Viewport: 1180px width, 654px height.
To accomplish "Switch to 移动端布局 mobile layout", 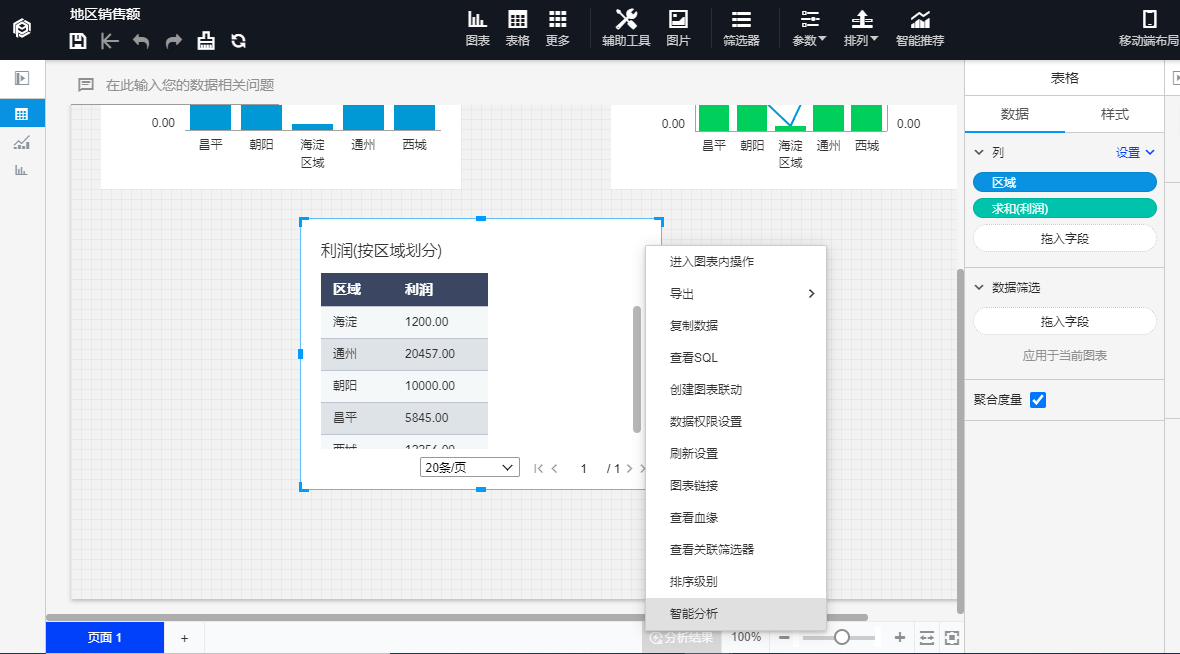I will pos(1149,28).
